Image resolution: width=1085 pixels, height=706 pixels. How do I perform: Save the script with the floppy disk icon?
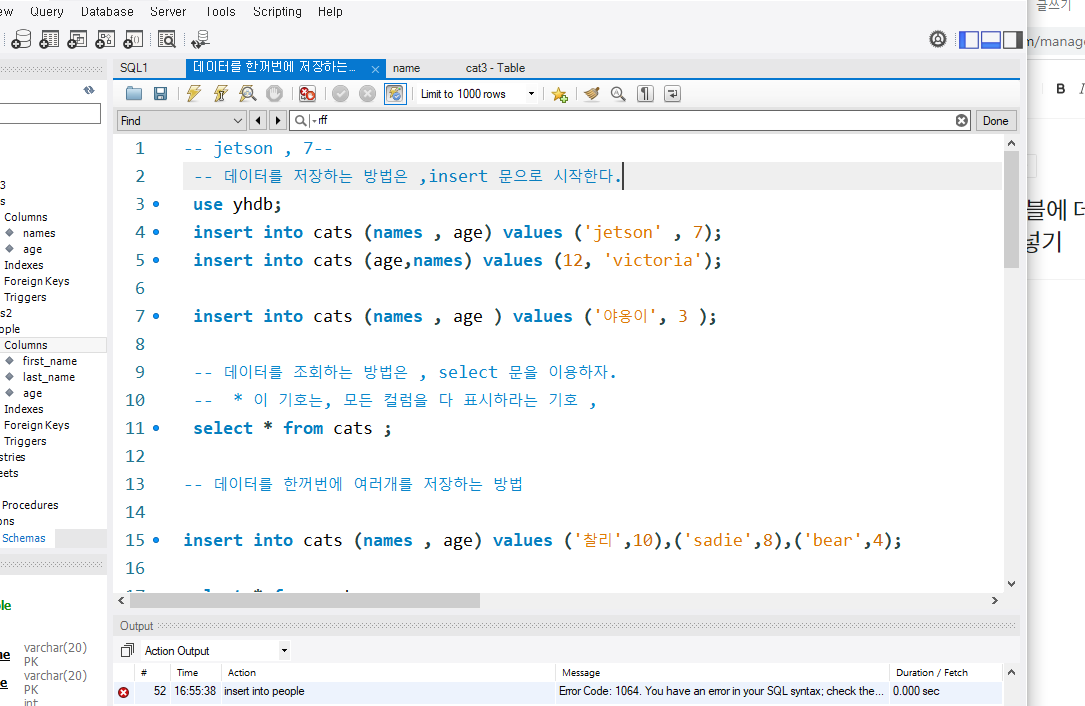click(161, 93)
